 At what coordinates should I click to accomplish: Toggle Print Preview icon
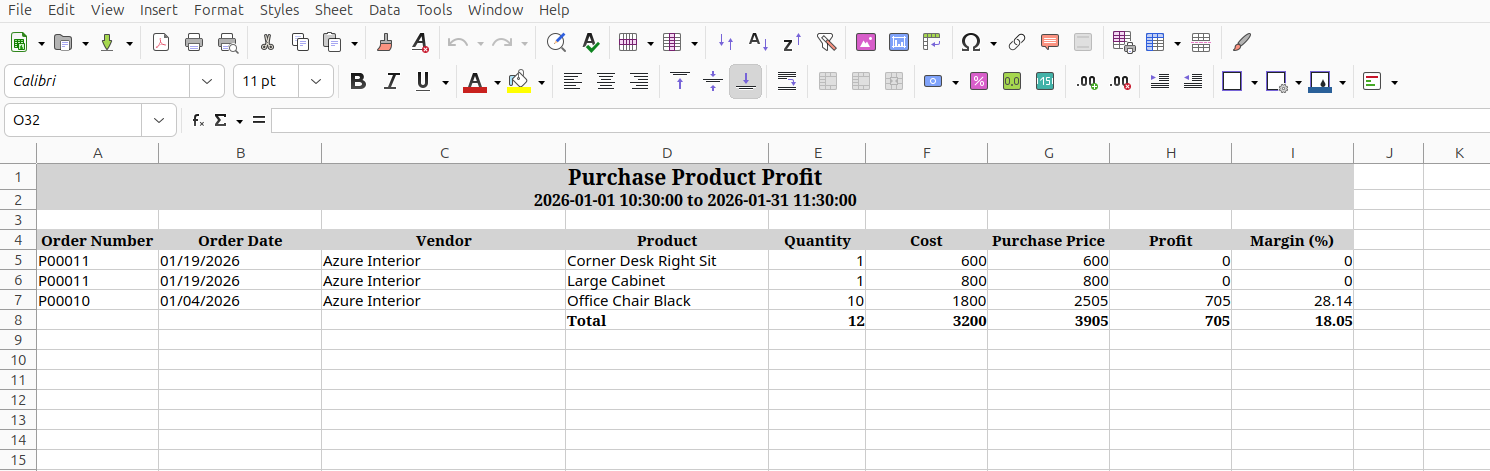click(228, 43)
